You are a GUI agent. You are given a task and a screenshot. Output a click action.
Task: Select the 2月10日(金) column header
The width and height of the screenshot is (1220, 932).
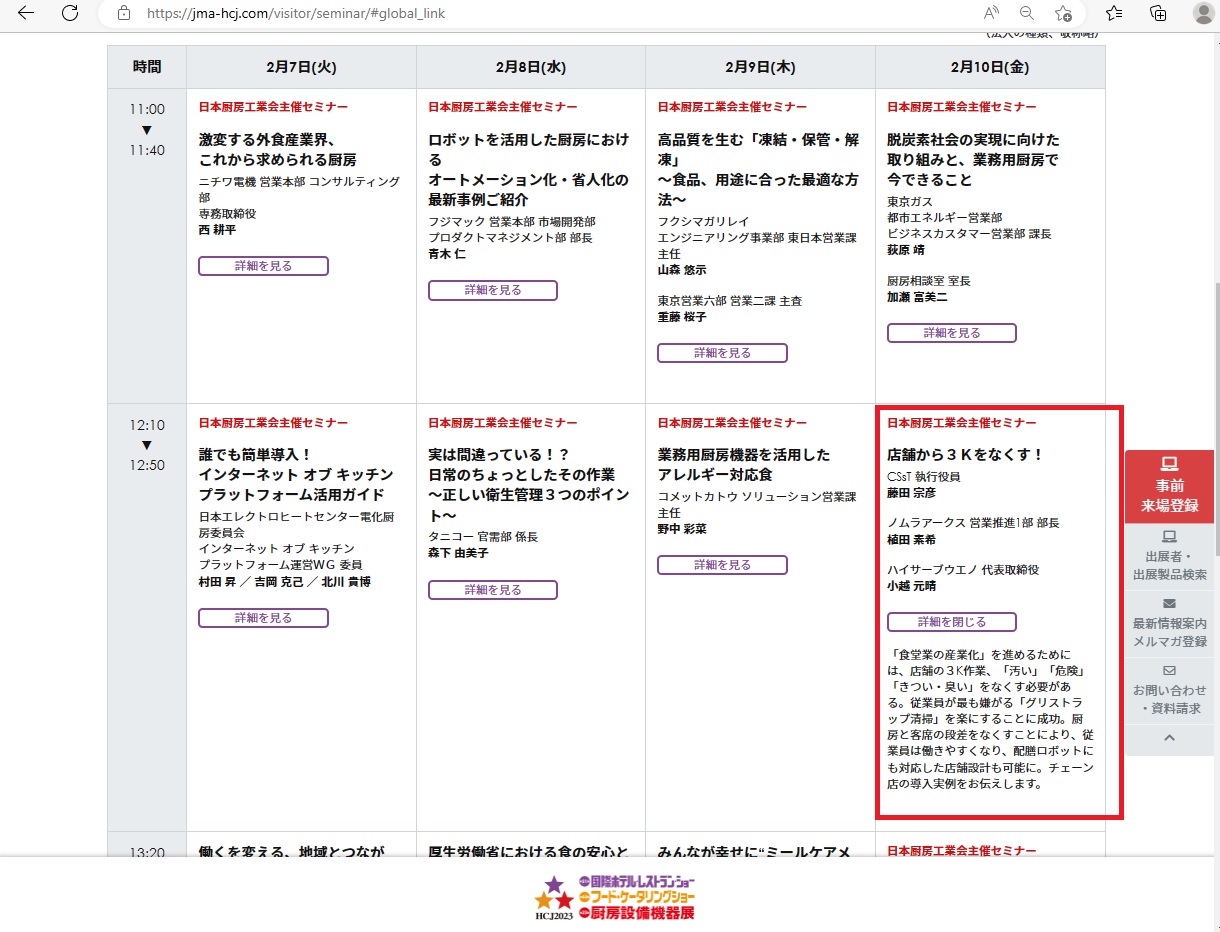(990, 67)
